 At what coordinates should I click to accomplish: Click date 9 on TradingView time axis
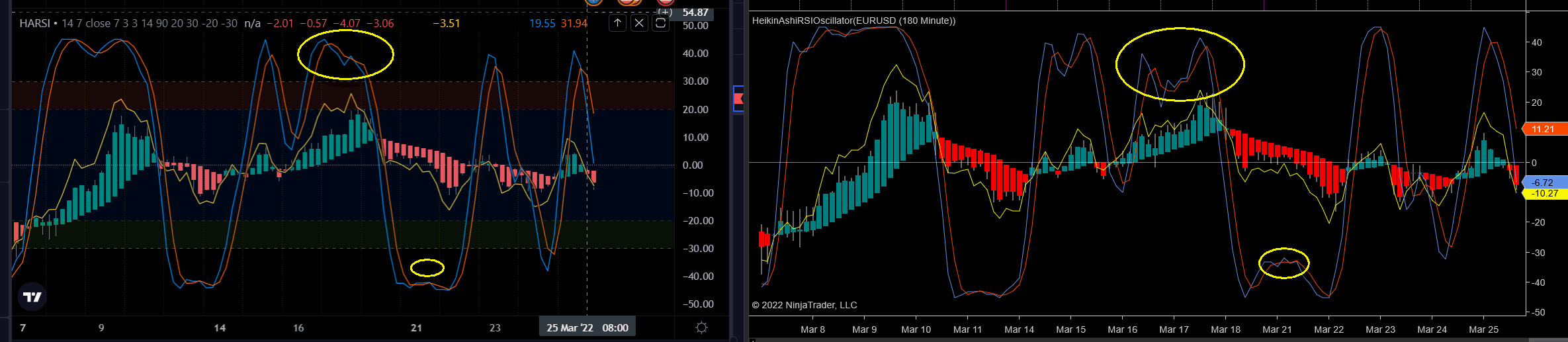101,327
